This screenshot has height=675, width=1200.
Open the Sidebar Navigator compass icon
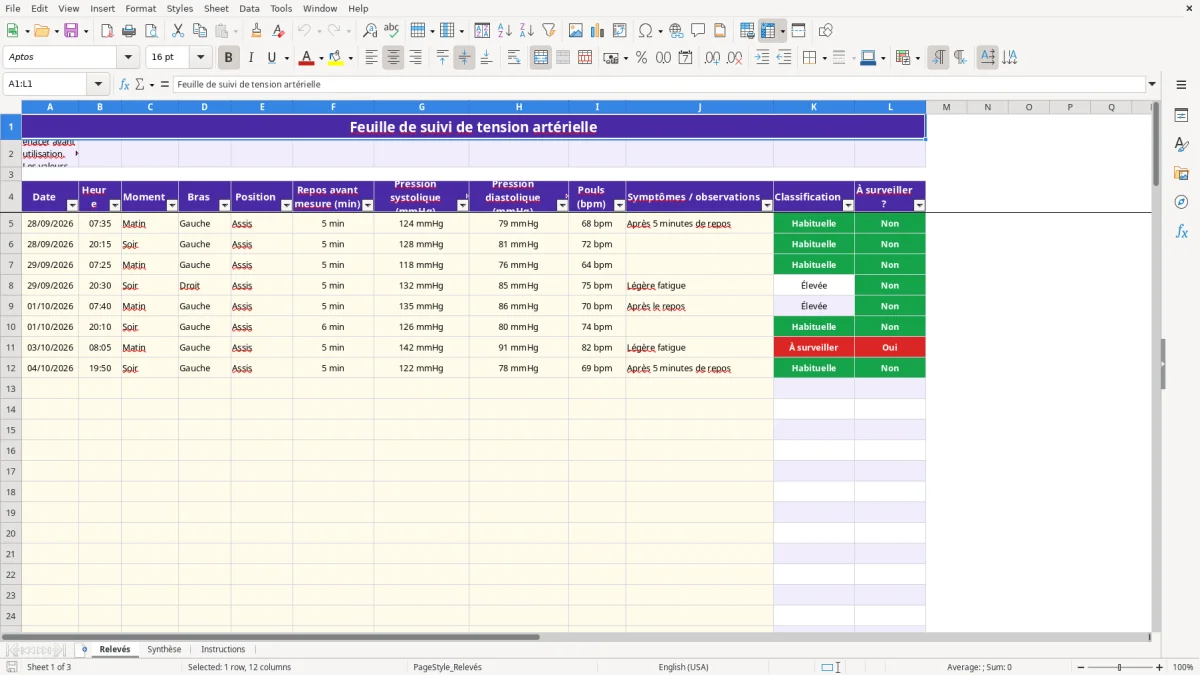(x=1181, y=202)
